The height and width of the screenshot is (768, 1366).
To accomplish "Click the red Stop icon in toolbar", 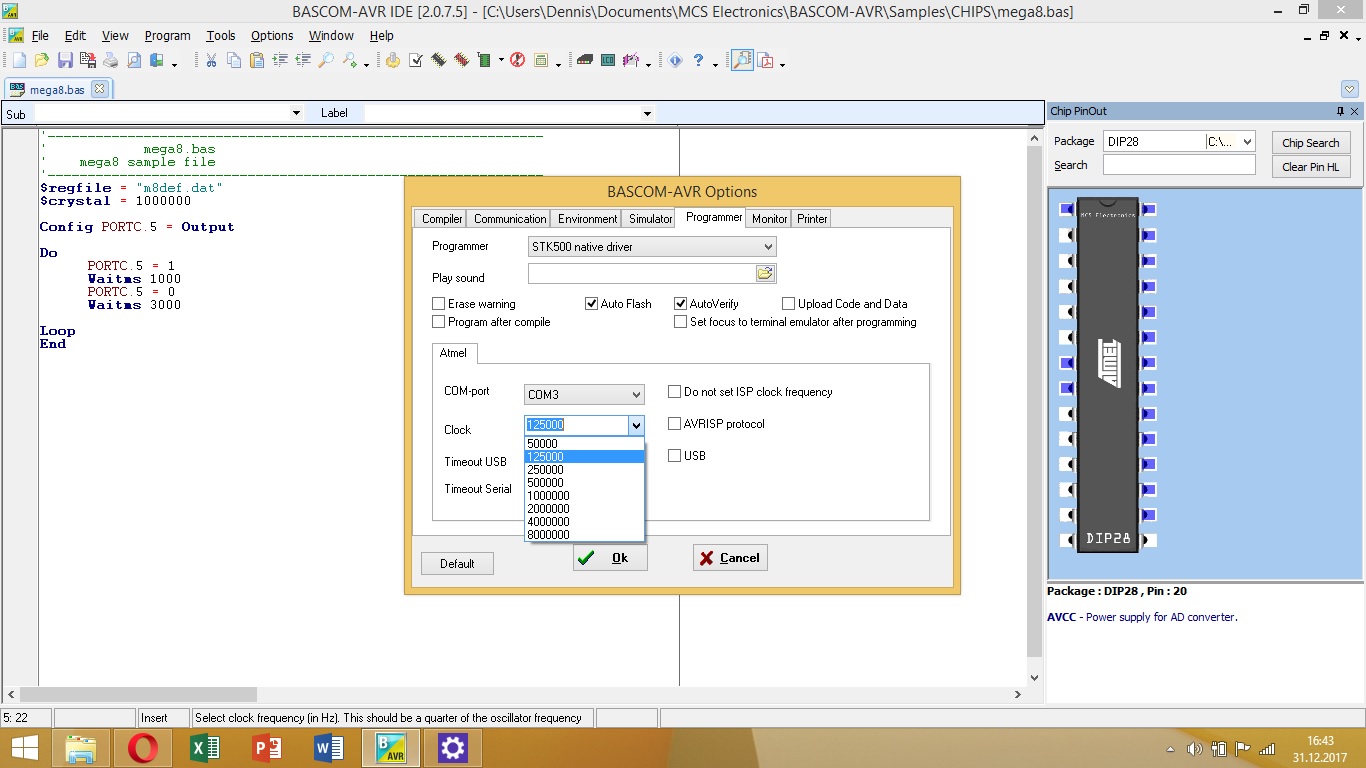I will point(517,61).
